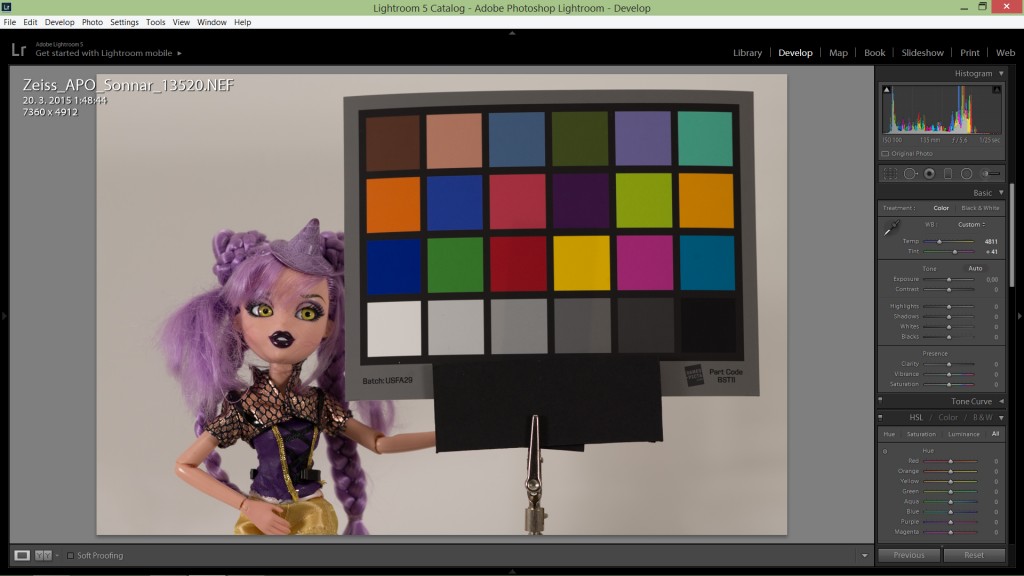Screen dimensions: 1024x576
Task: Open the Develop menu
Action: 59,22
